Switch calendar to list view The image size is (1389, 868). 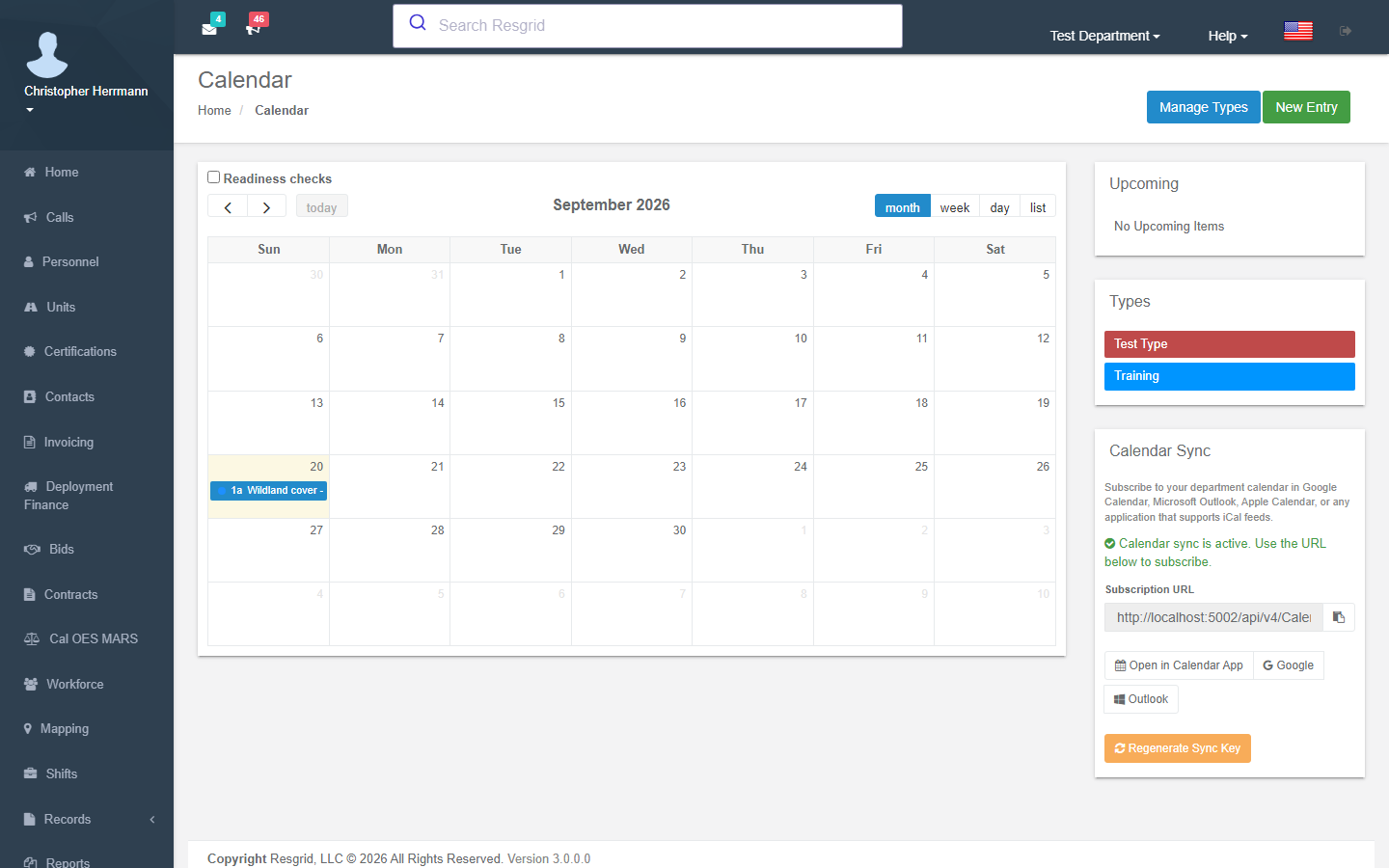(1038, 207)
